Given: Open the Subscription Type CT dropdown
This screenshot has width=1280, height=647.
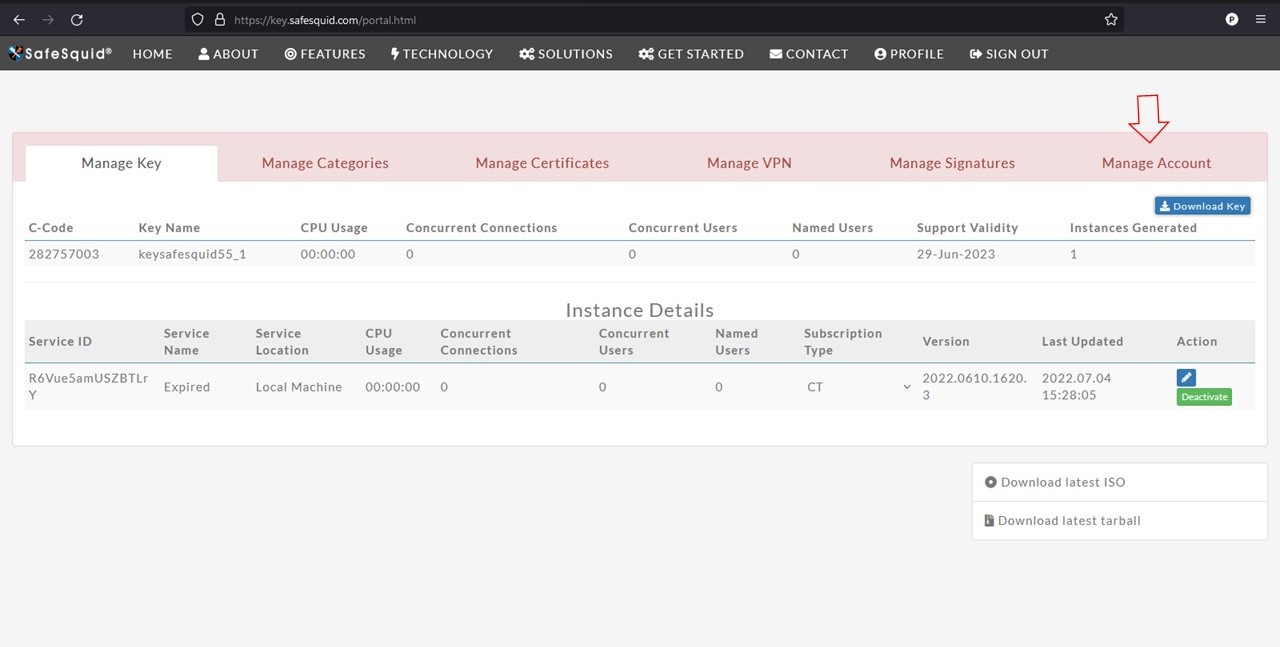Looking at the screenshot, I should pyautogui.click(x=858, y=387).
